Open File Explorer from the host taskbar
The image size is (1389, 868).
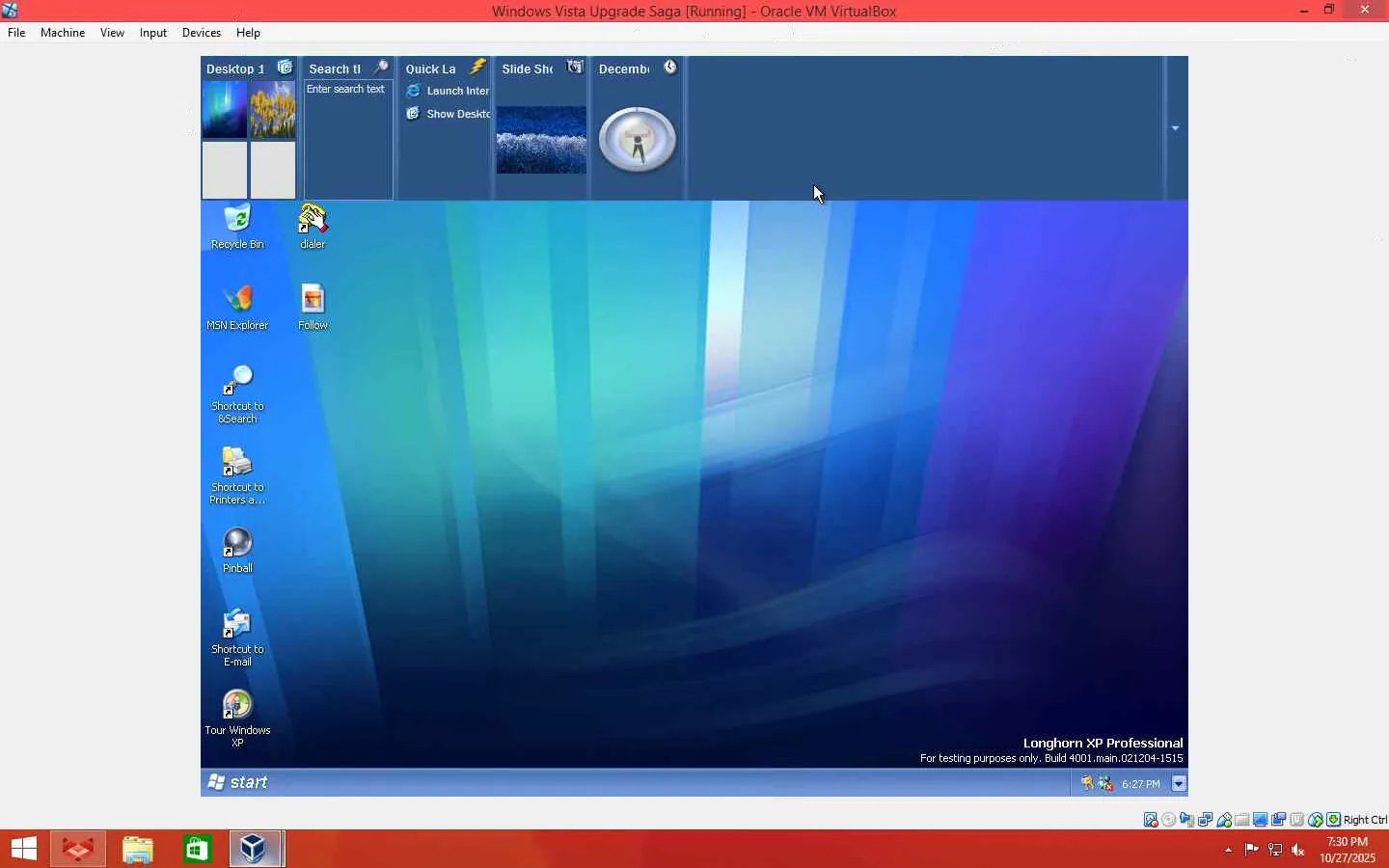(138, 850)
